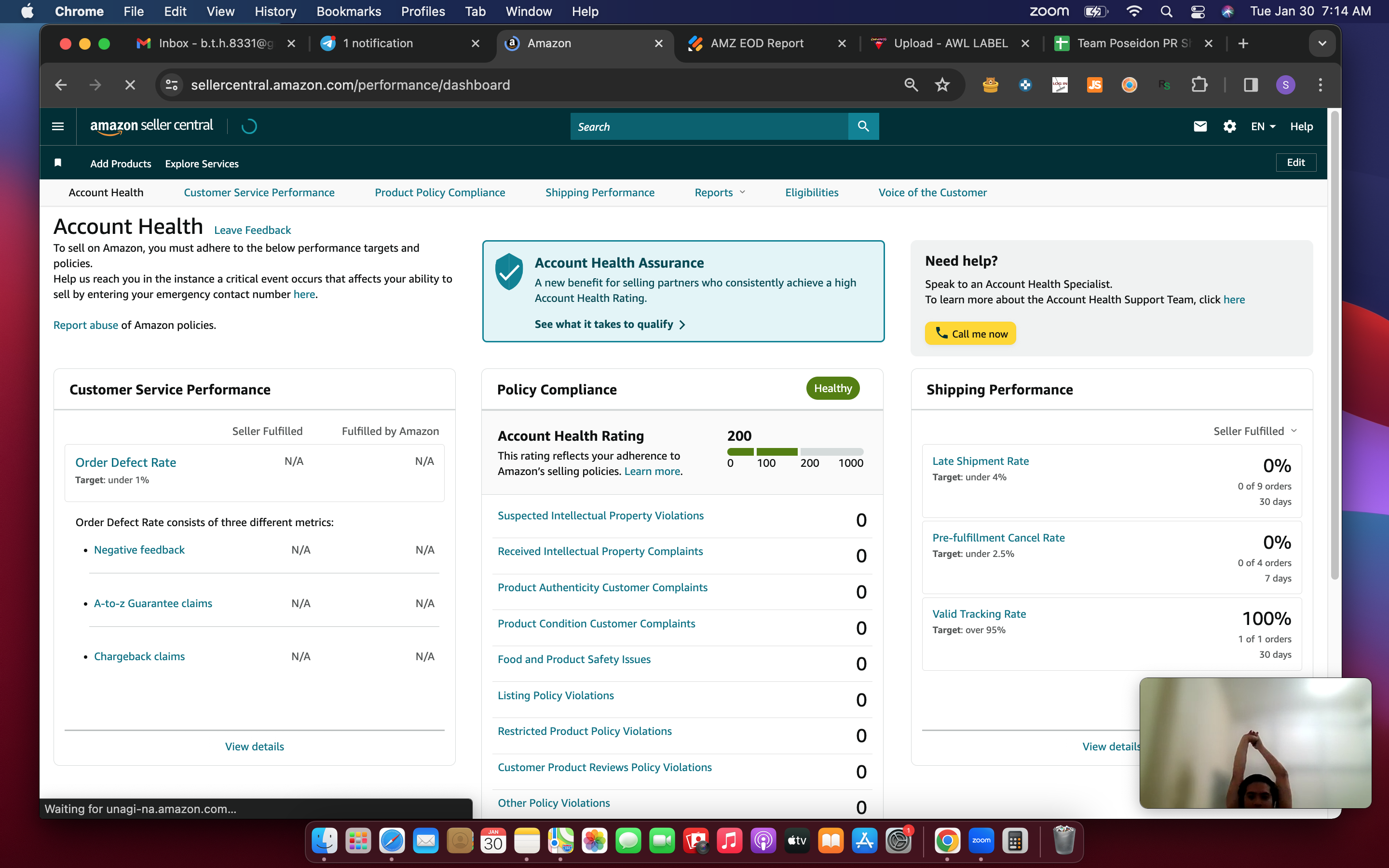Switch to Customer Service Performance tab
Screen dimensions: 1389x868
tap(259, 192)
